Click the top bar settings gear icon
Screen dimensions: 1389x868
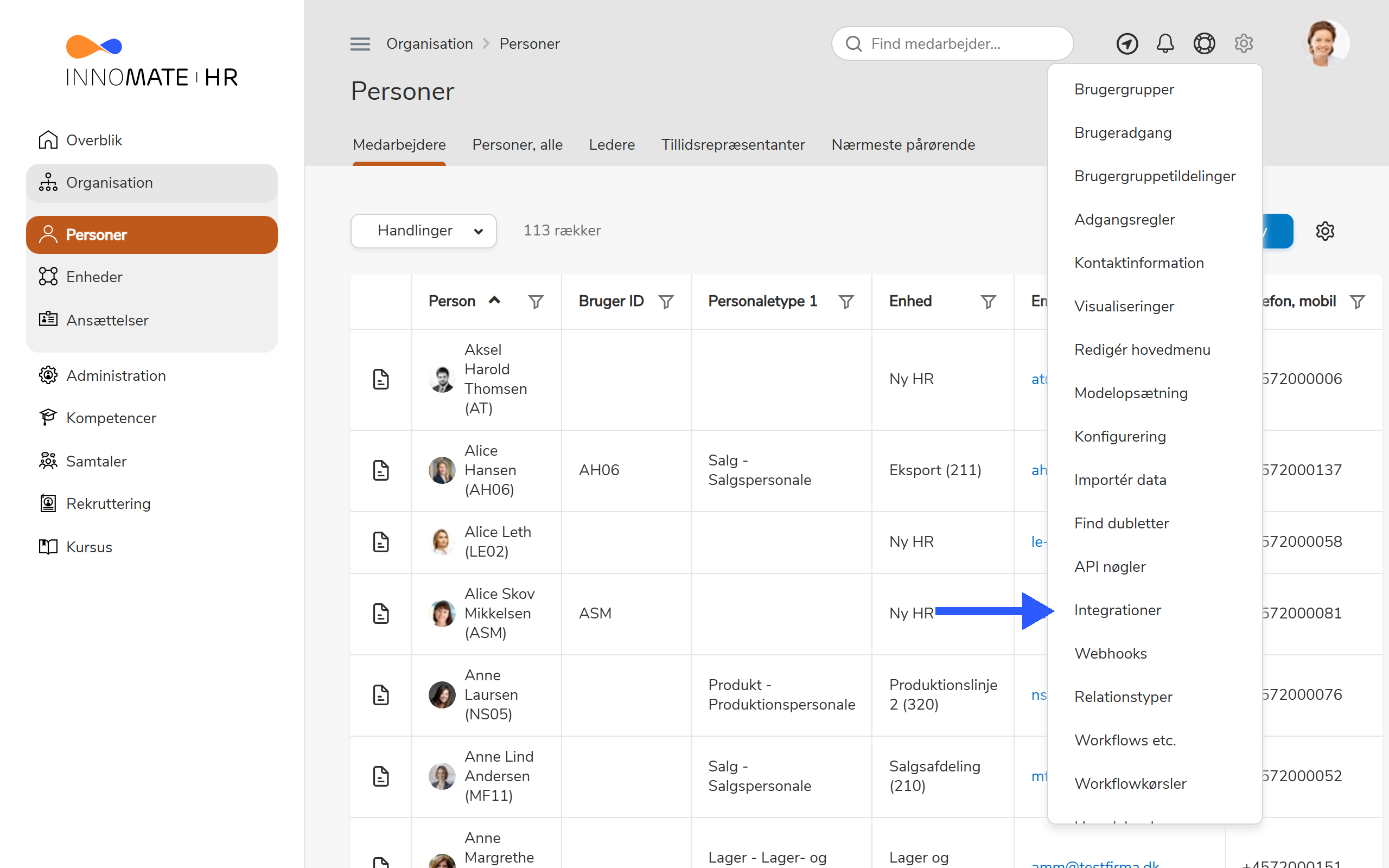[1243, 43]
